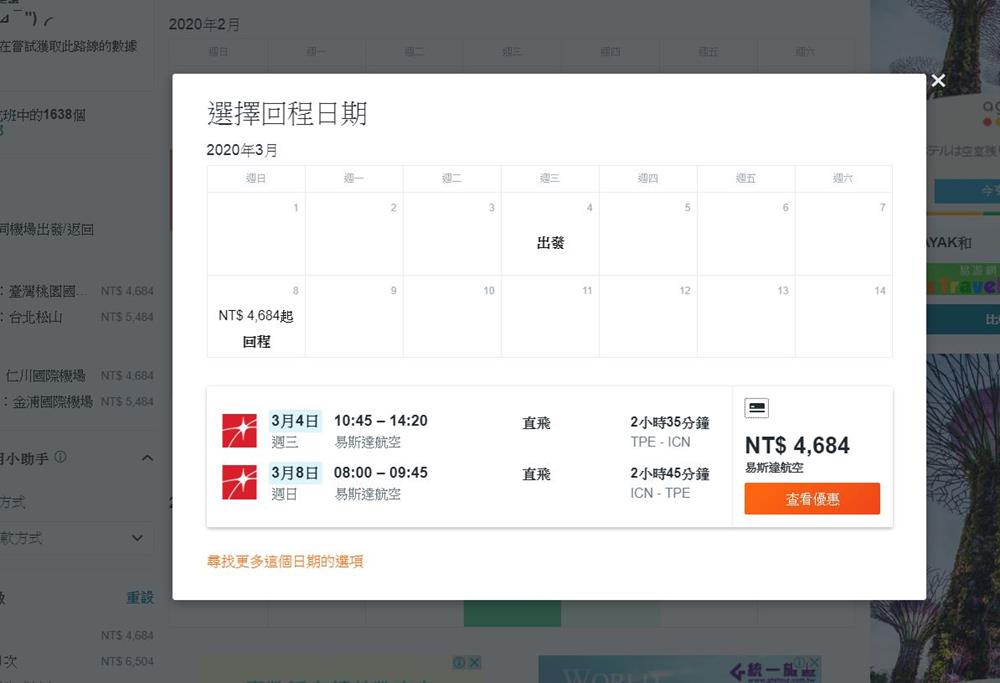Open 尋找更多這個日期的選項 link

pyautogui.click(x=285, y=561)
